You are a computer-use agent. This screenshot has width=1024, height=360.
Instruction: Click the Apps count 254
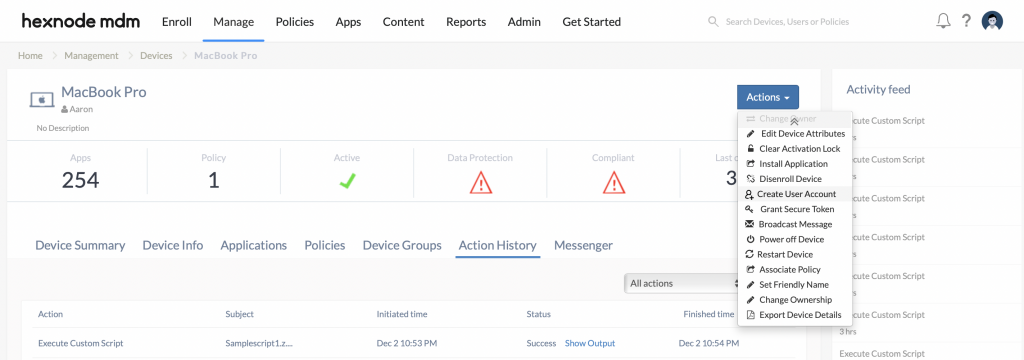click(x=80, y=180)
